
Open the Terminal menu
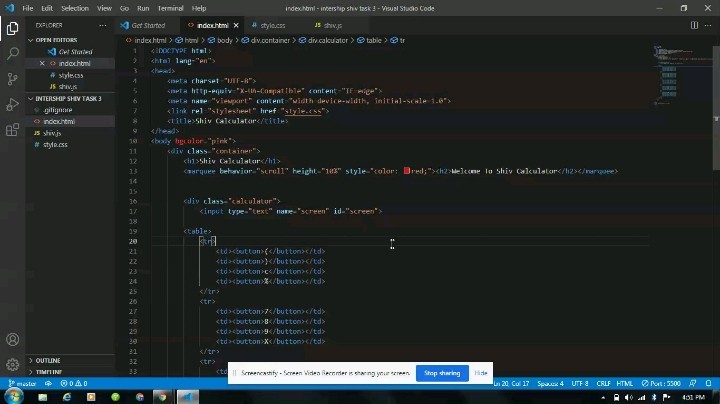[x=169, y=8]
